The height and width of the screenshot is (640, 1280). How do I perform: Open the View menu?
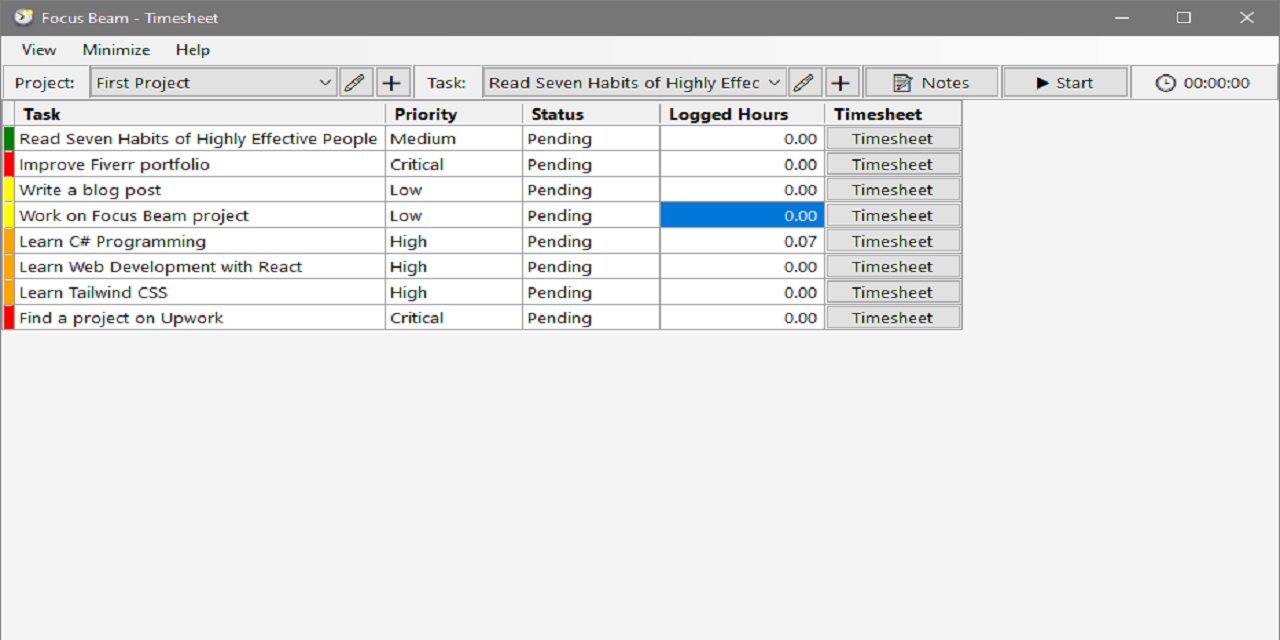pos(39,50)
